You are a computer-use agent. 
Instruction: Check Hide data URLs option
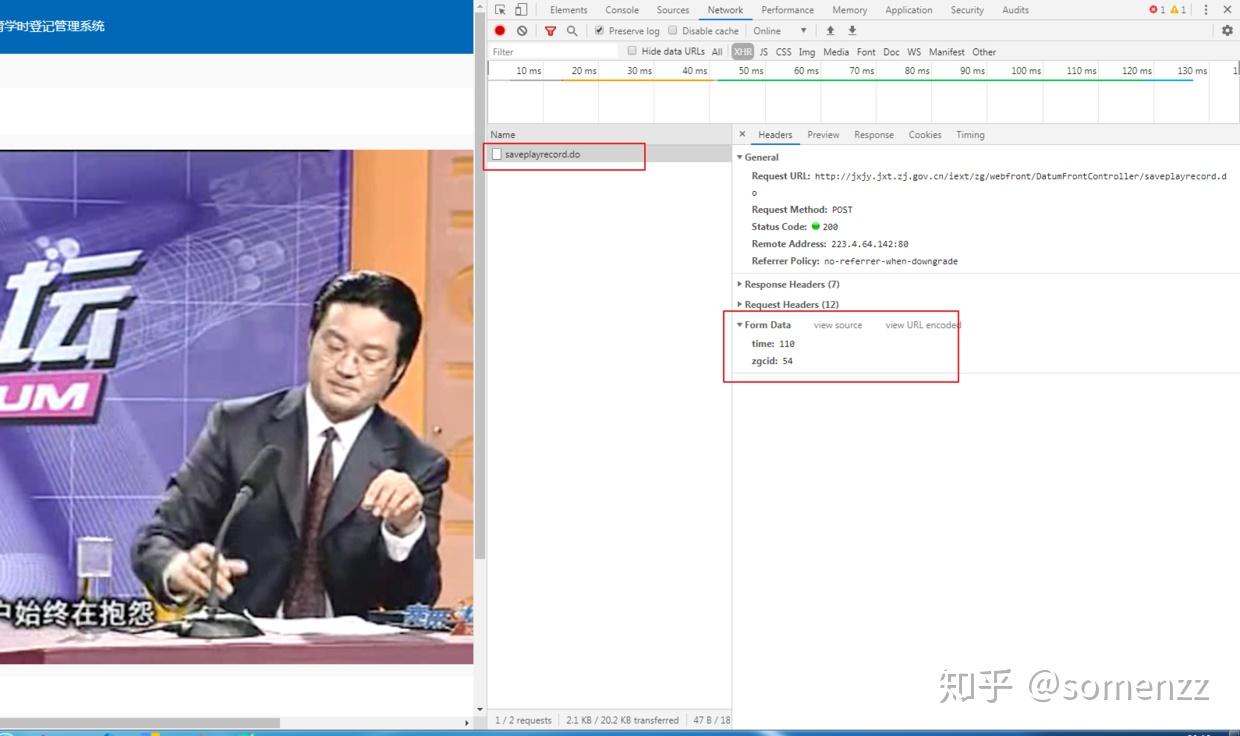point(632,51)
